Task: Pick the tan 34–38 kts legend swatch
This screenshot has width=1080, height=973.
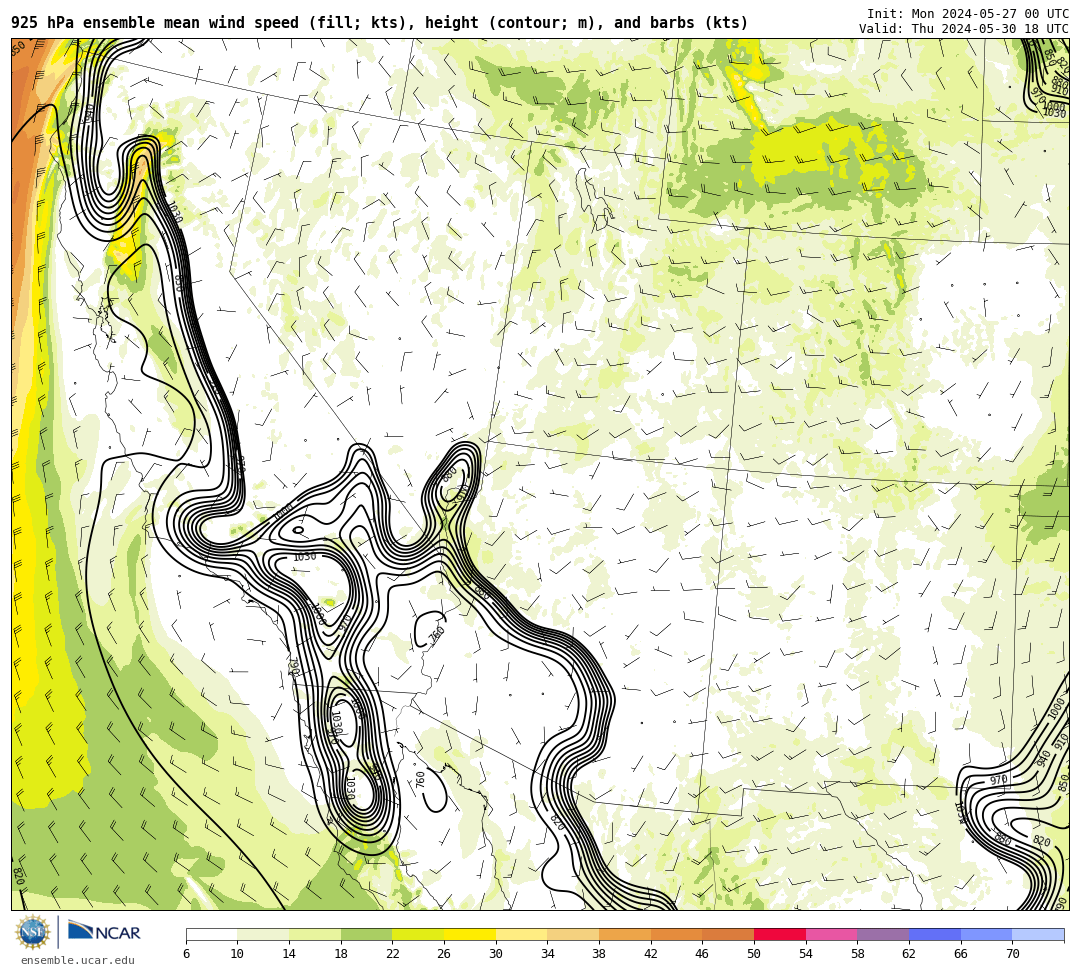Action: click(x=573, y=934)
